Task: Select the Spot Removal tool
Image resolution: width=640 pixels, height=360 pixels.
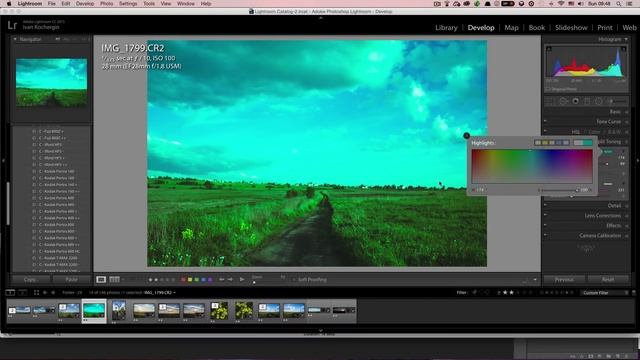Action: click(563, 101)
